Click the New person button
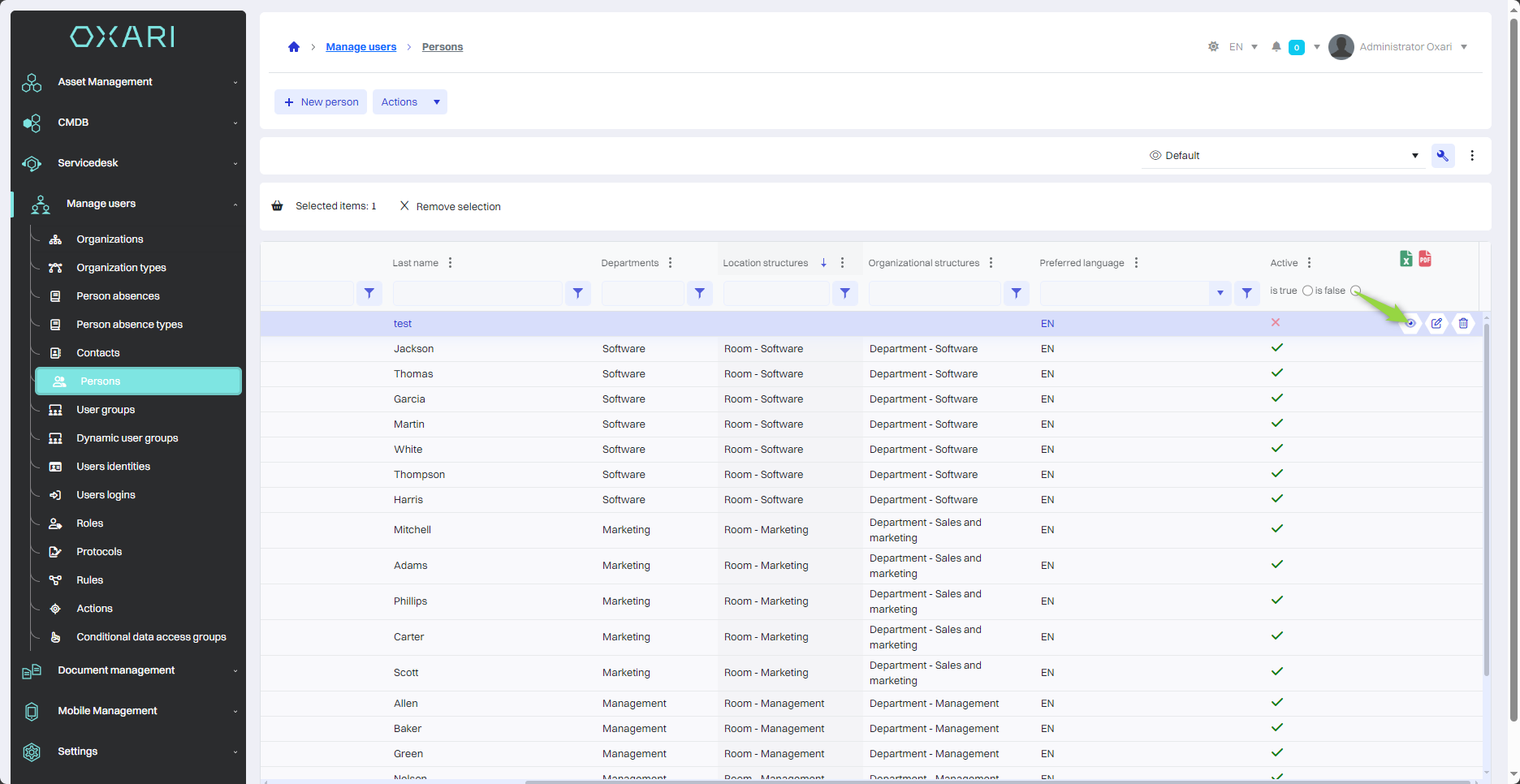This screenshot has height=784, width=1520. coord(321,102)
